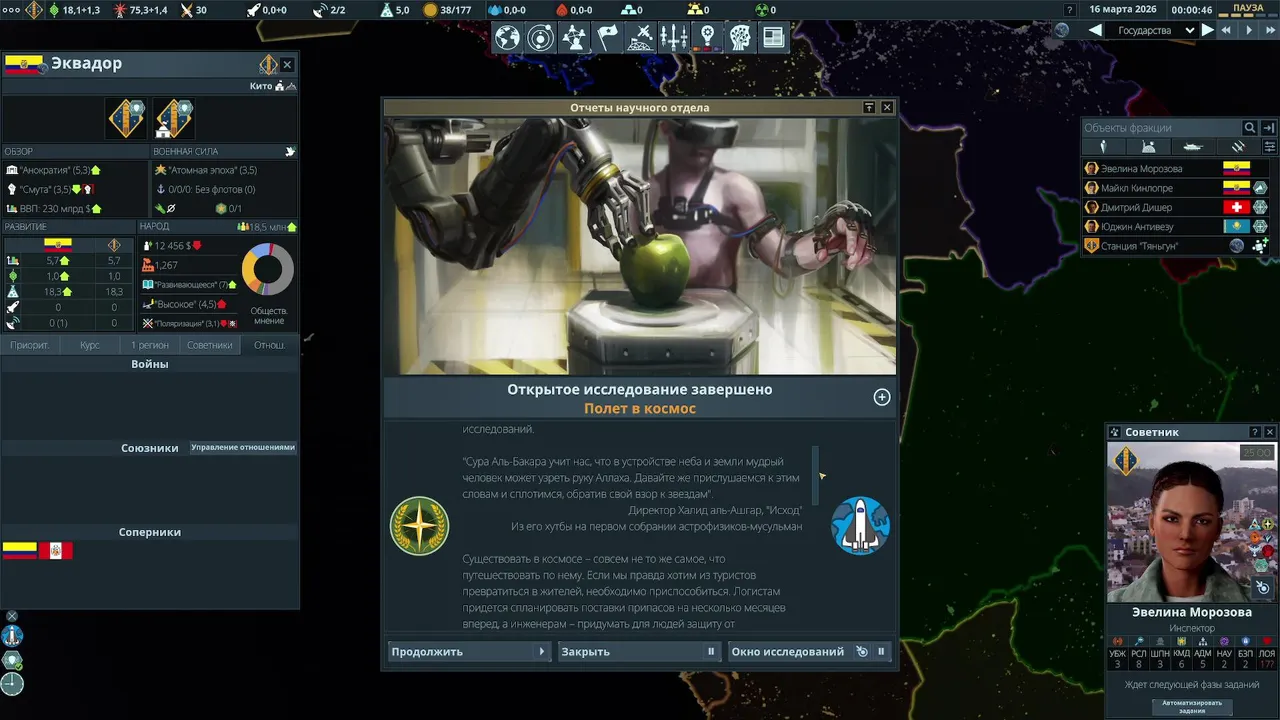
Task: Click the pause toggle on Research window button
Action: coord(881,652)
